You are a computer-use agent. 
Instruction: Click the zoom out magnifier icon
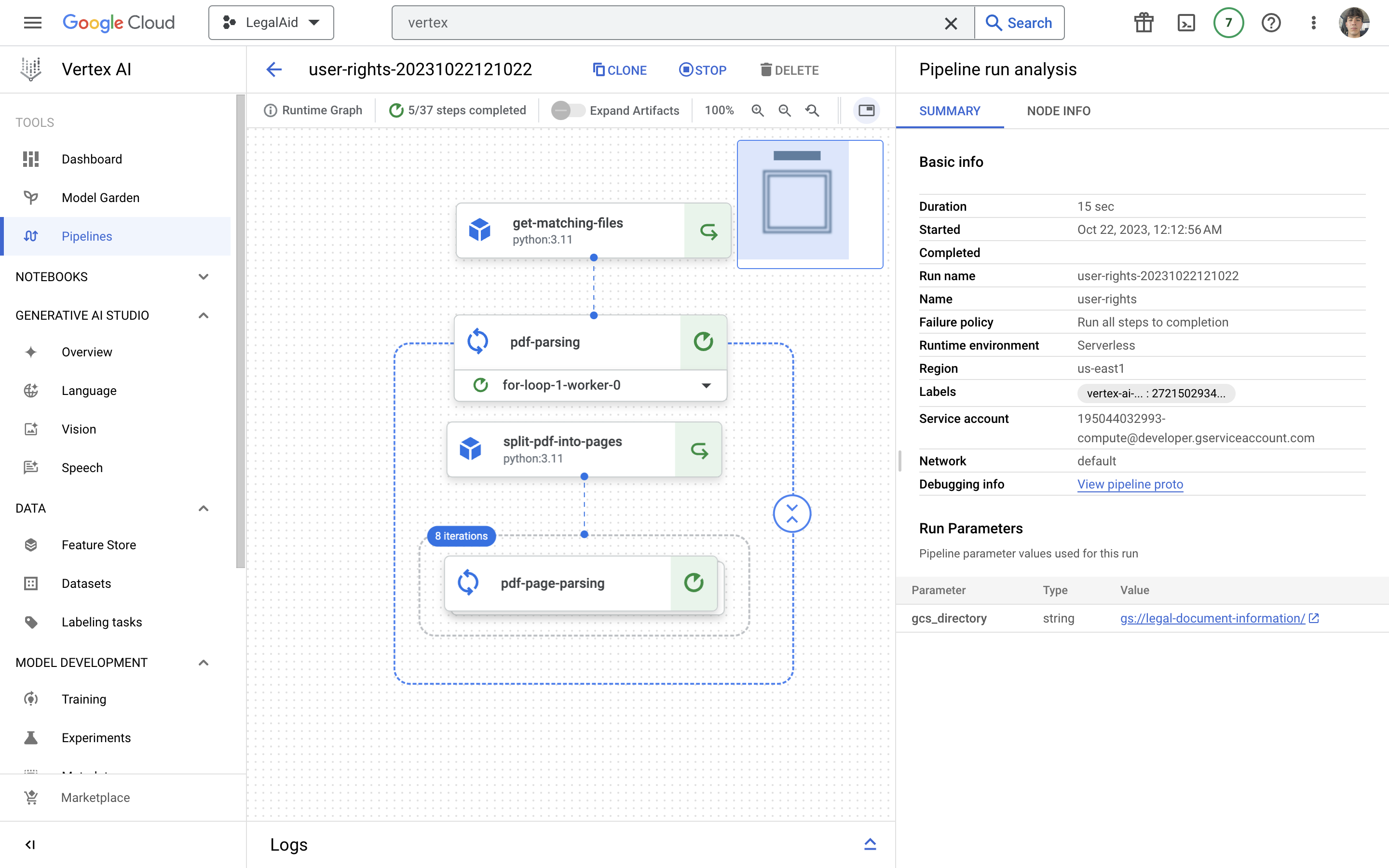785,110
